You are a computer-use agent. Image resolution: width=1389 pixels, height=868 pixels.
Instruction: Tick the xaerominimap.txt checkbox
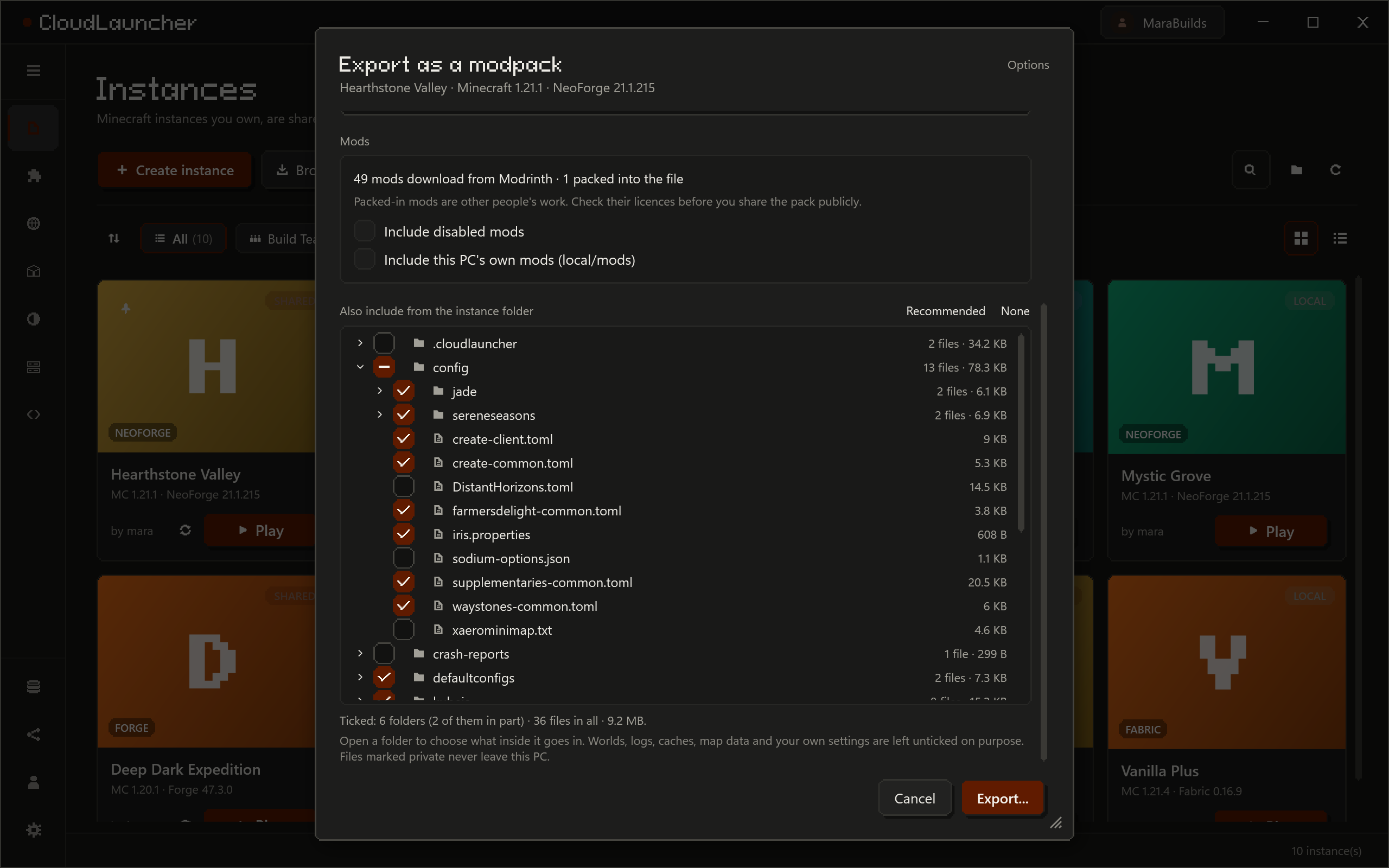pos(404,630)
